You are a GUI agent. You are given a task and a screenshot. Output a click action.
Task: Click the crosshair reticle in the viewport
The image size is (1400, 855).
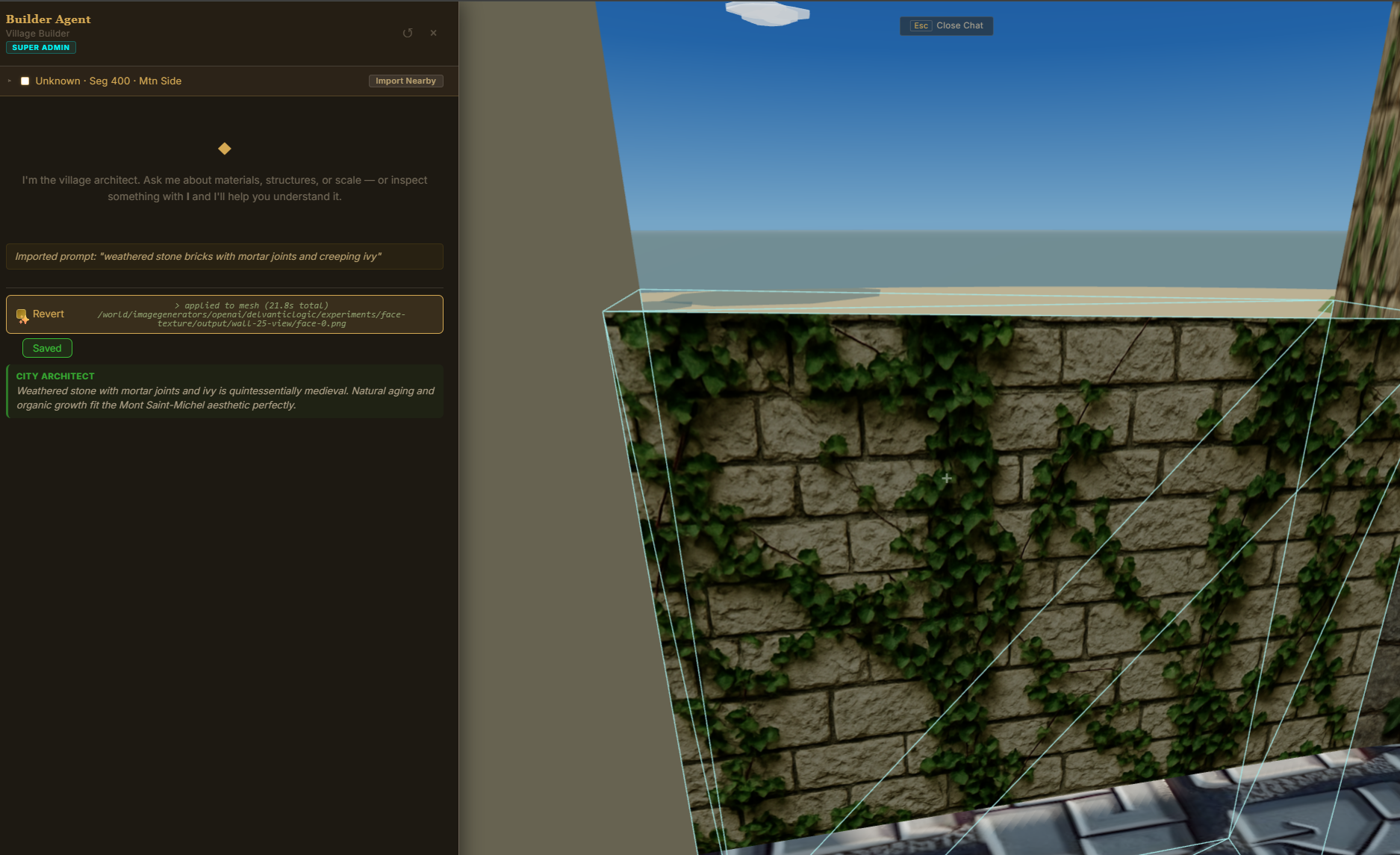[946, 478]
